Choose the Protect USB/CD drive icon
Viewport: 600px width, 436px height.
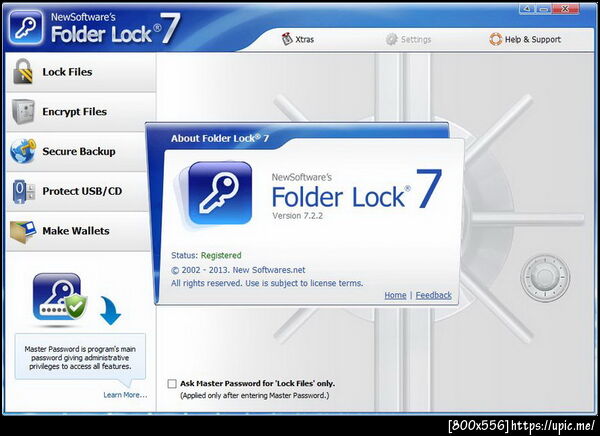pyautogui.click(x=23, y=191)
